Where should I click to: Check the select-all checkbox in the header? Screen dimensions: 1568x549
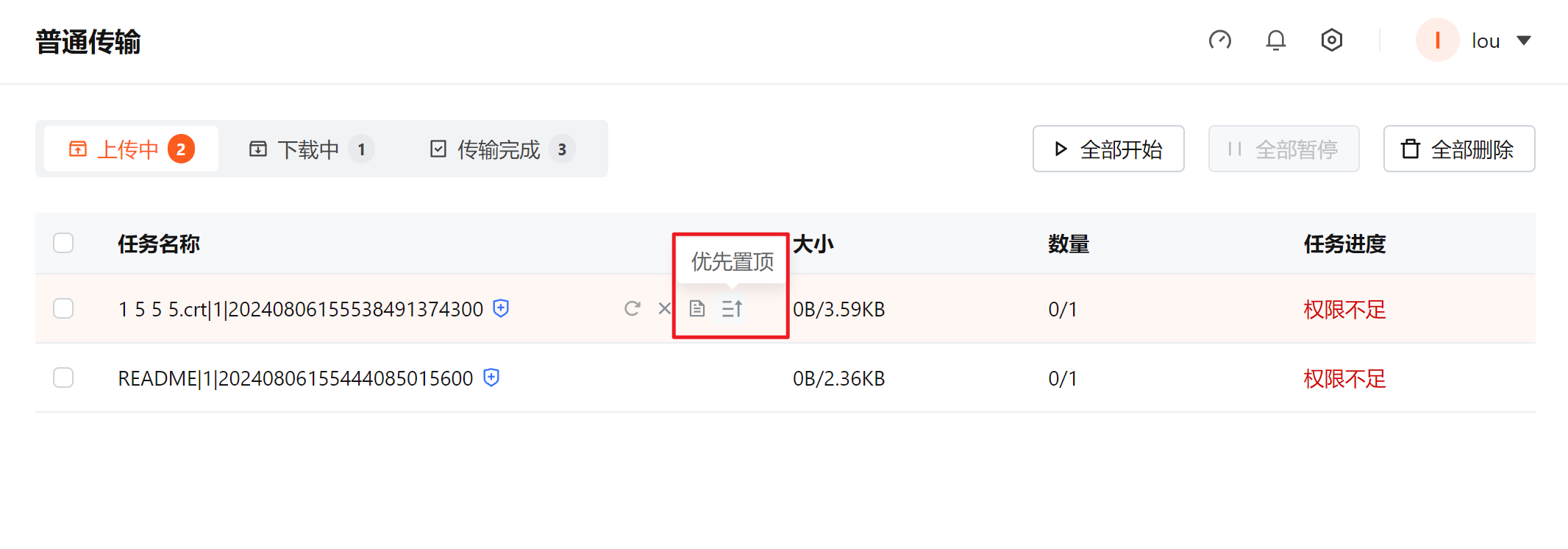click(63, 243)
